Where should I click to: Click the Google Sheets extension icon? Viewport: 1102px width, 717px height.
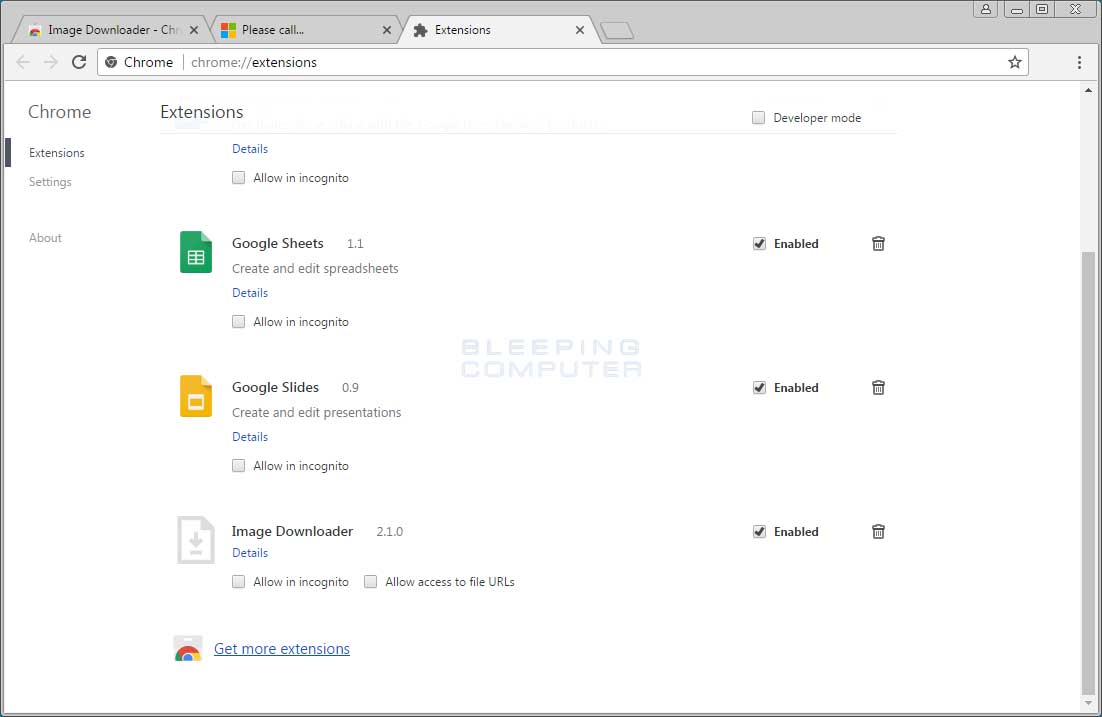pyautogui.click(x=195, y=252)
